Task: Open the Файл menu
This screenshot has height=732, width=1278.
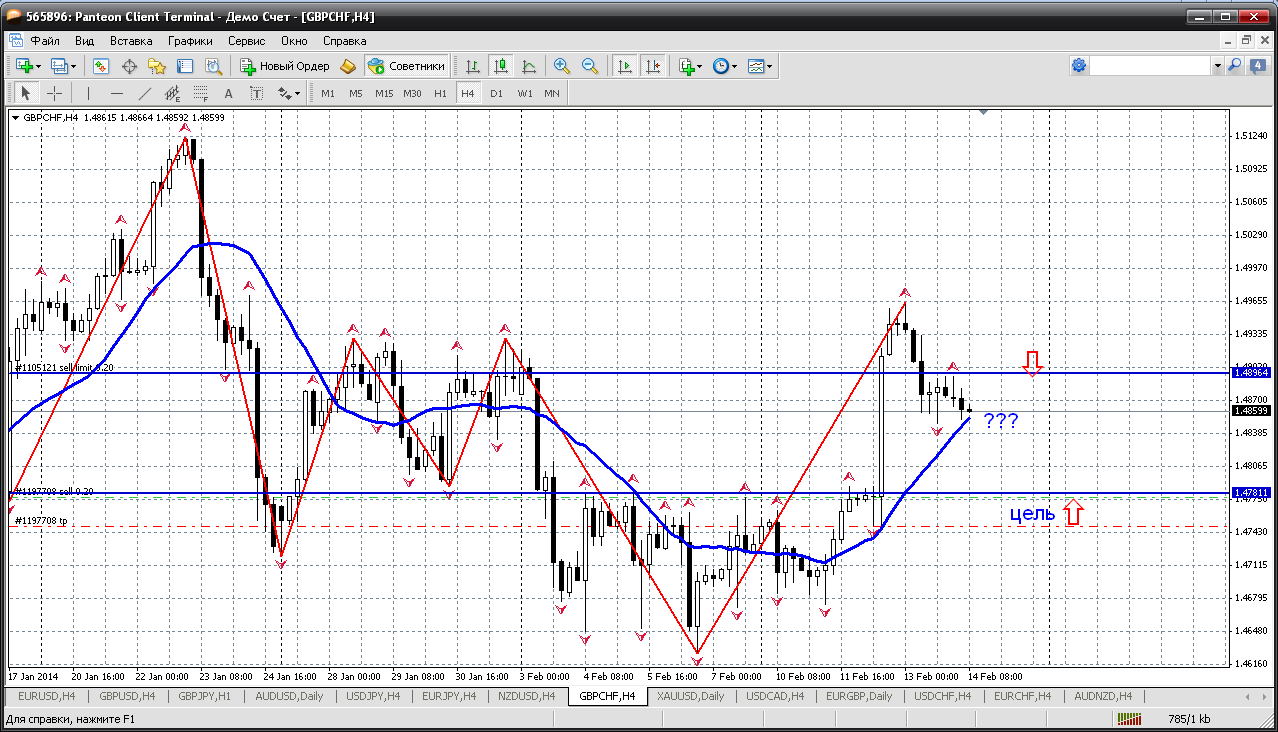Action: coord(45,41)
